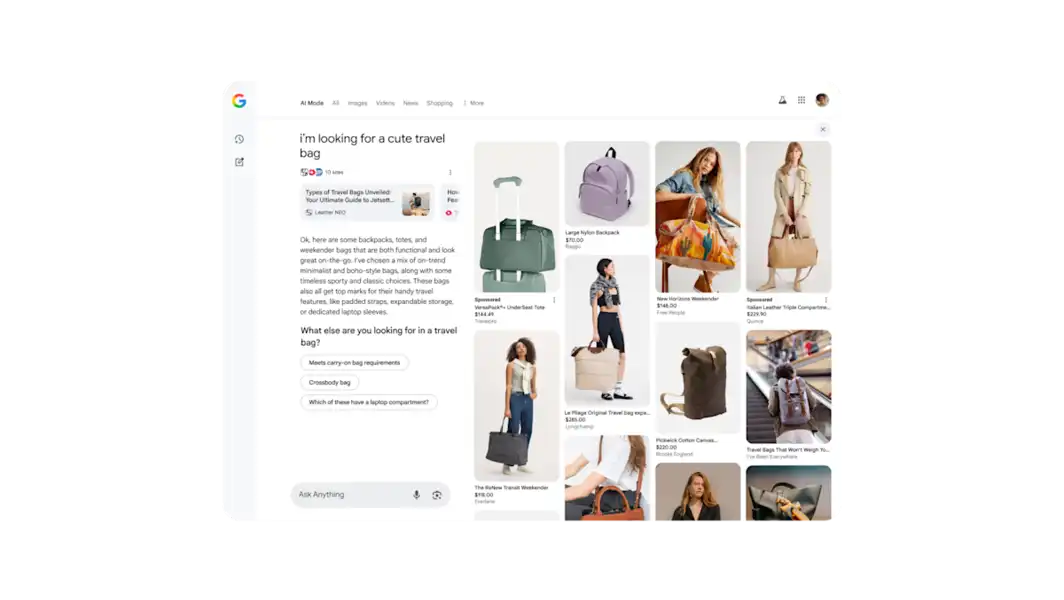Image resolution: width=1064 pixels, height=600 pixels.
Task: Open Google Lens from the input bar
Action: coord(435,494)
